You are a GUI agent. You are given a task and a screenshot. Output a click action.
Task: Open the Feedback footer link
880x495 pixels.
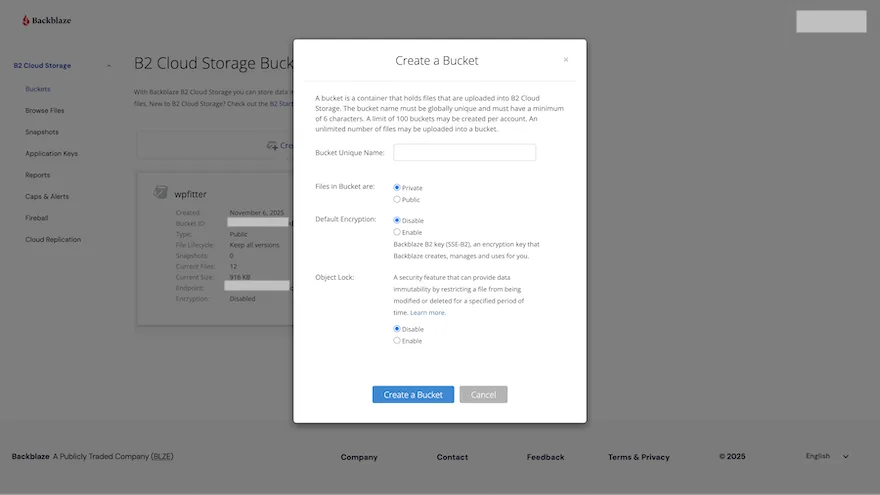tap(546, 457)
